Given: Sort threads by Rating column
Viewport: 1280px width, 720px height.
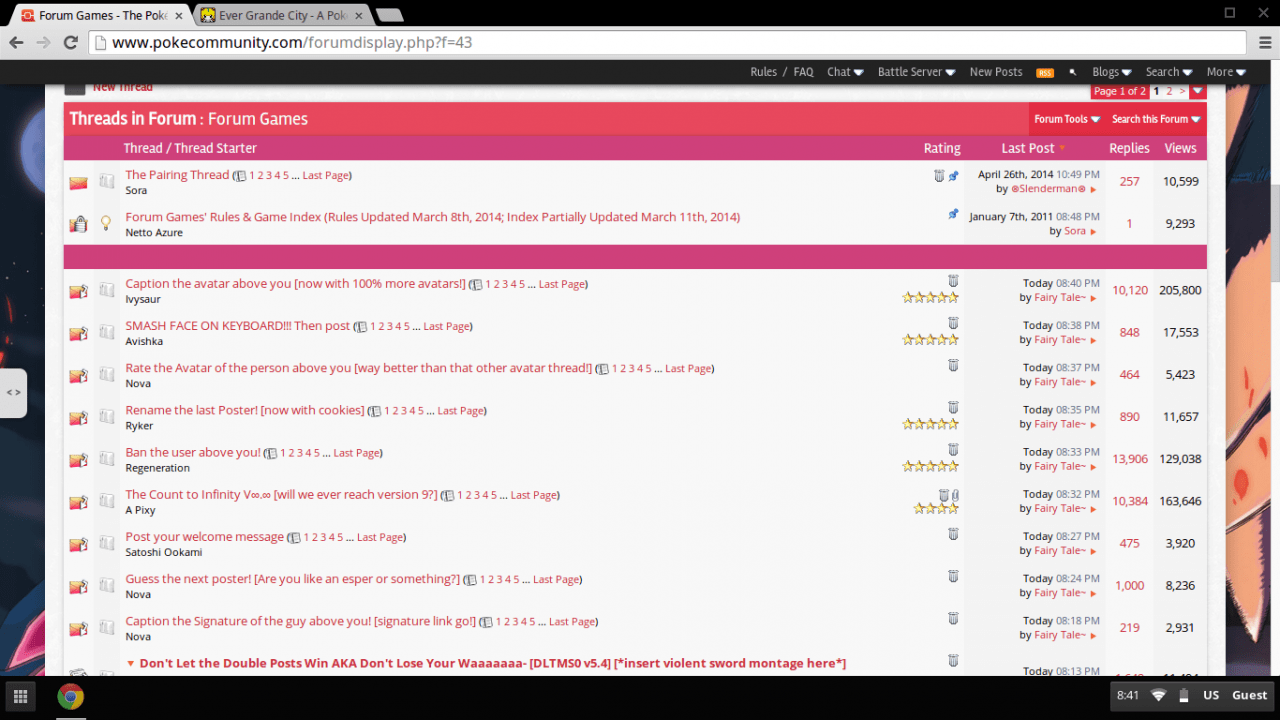Looking at the screenshot, I should (942, 148).
